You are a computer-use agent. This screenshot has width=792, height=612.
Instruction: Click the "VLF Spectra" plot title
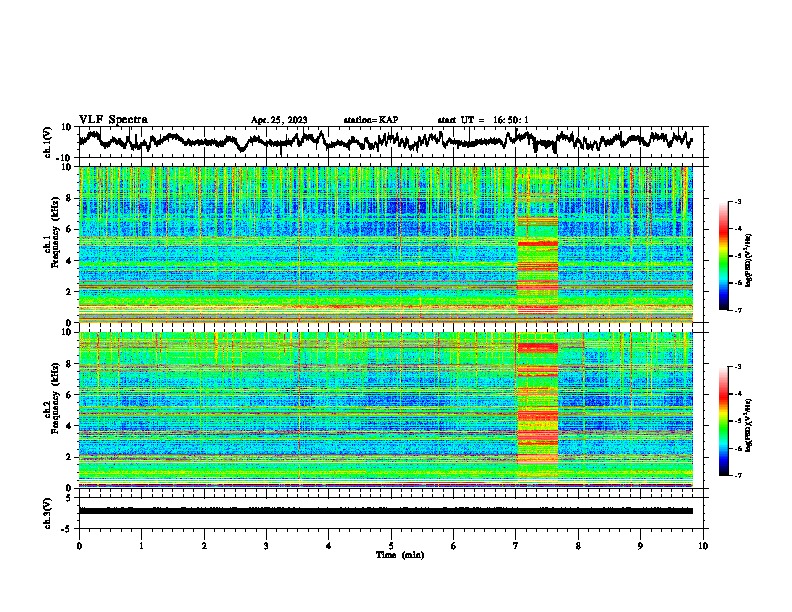(x=113, y=120)
